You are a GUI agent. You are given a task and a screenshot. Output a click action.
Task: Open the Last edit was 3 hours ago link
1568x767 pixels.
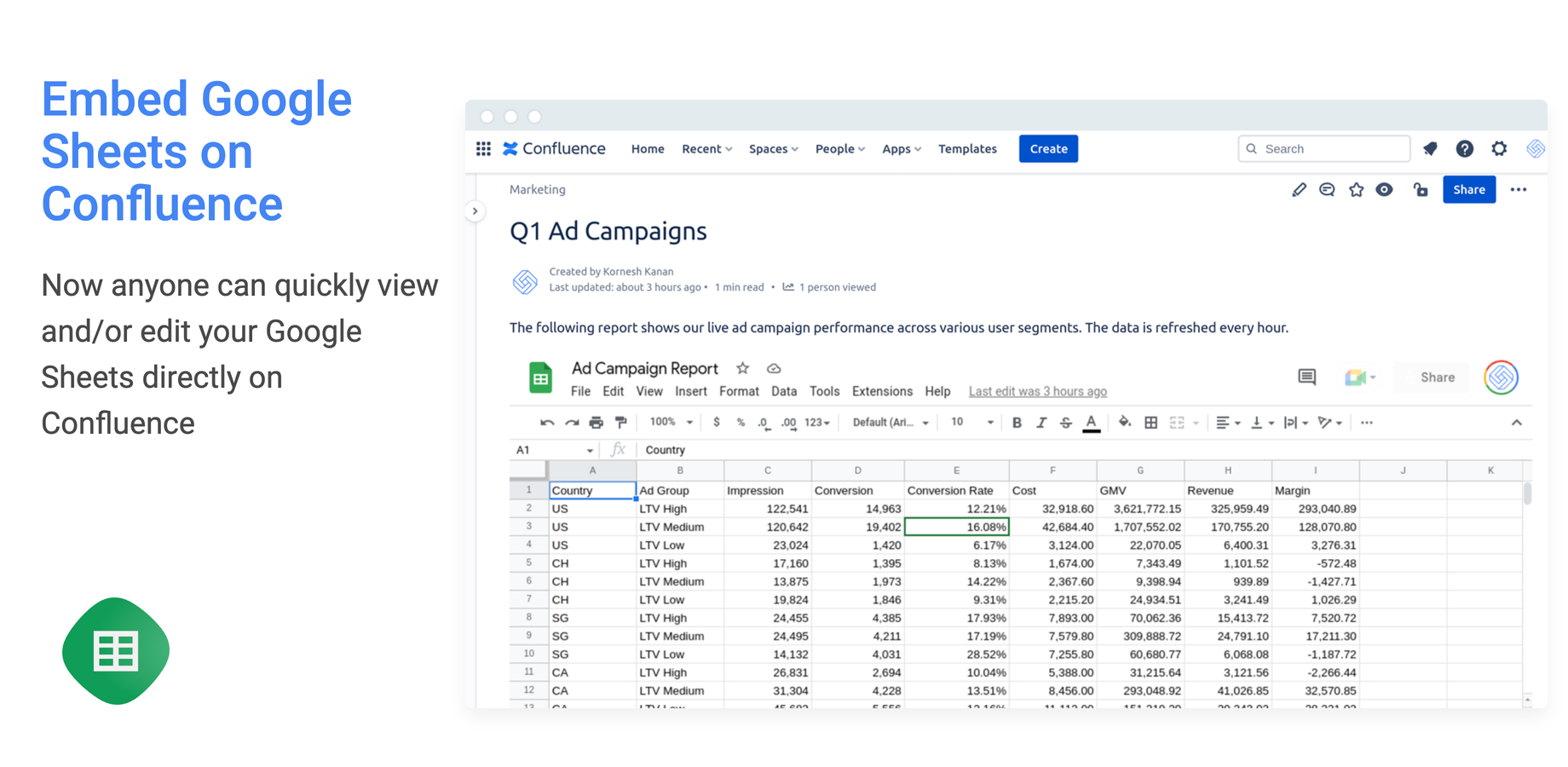[x=1038, y=392]
